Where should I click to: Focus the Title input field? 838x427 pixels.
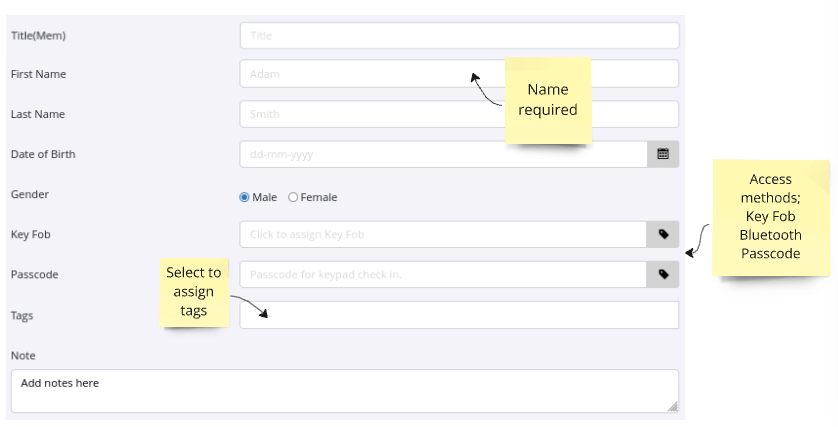(459, 35)
